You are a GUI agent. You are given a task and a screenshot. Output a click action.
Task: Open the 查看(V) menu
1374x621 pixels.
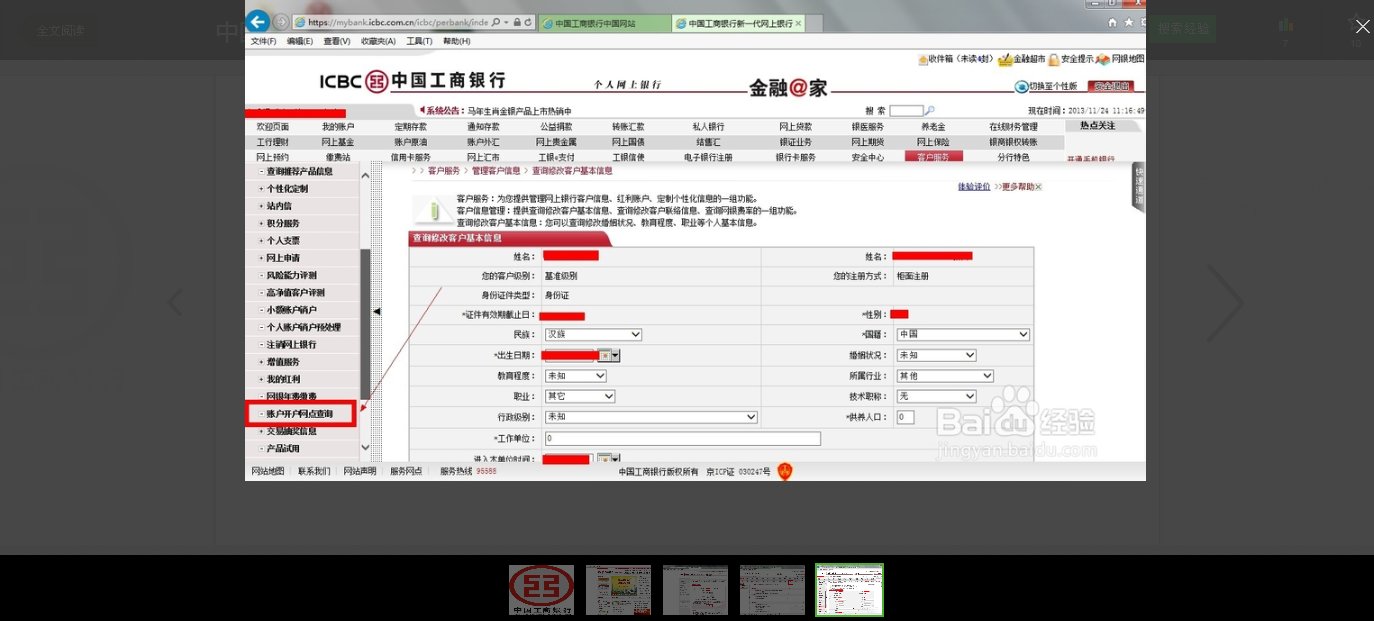337,41
